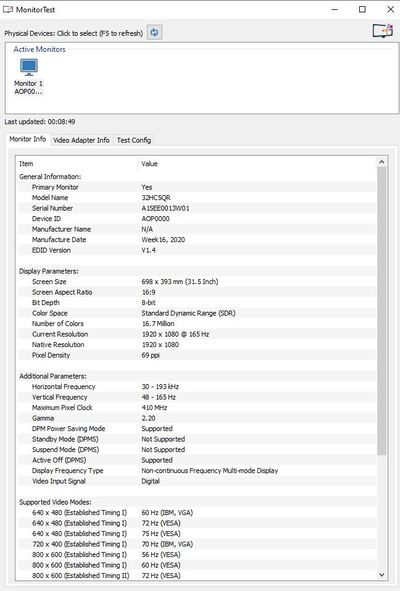Click the refresh devices icon button
This screenshot has height=591, width=400.
click(x=155, y=33)
